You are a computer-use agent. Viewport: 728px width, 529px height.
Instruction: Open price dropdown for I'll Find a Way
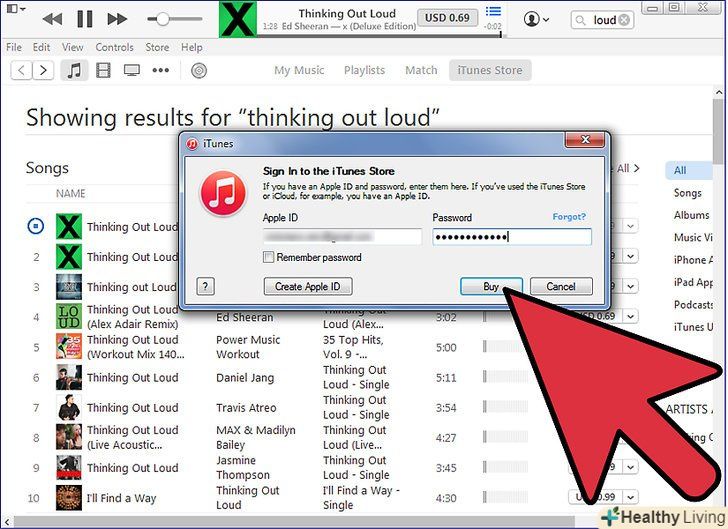[630, 497]
